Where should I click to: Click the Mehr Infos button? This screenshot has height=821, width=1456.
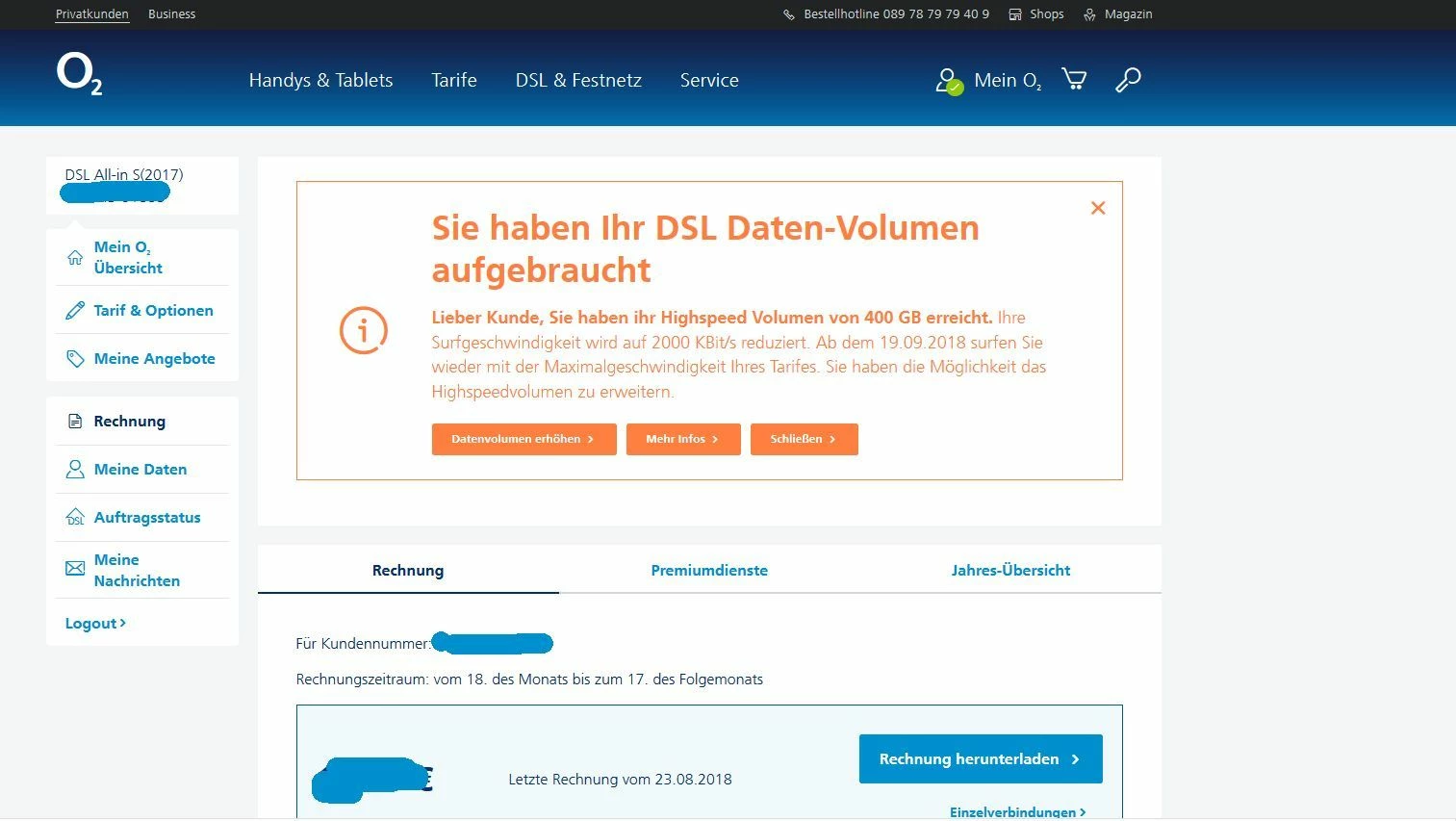point(683,439)
